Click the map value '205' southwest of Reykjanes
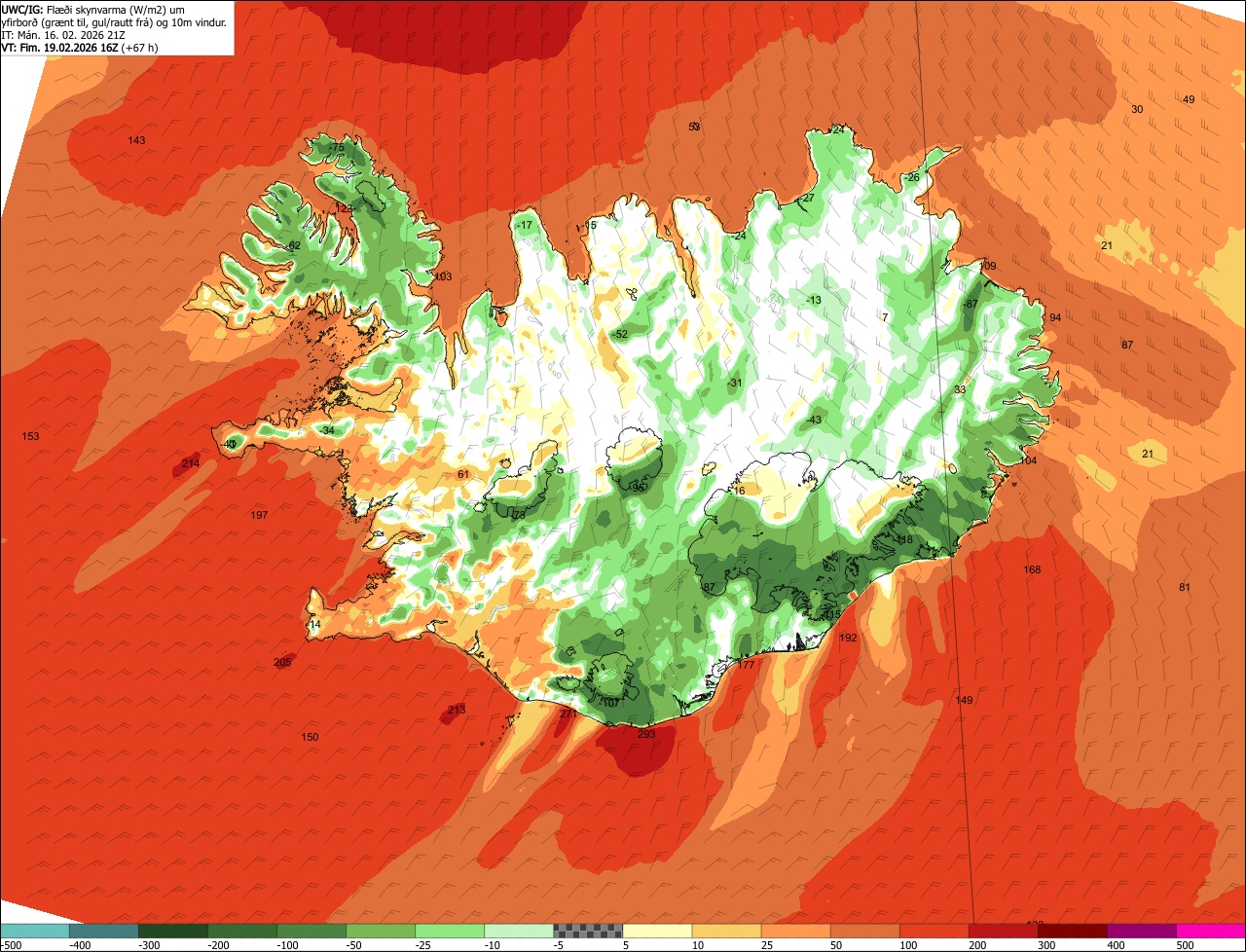The image size is (1246, 952). click(283, 663)
